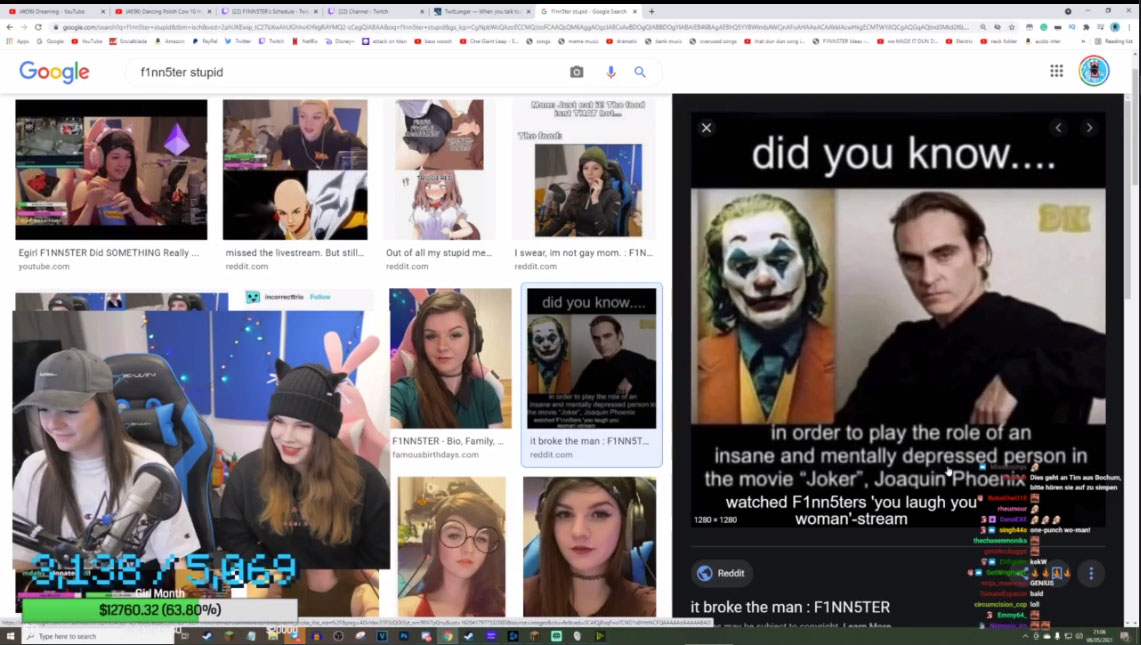This screenshot has width=1141, height=645.
Task: Click the famousbirthdays.com source text
Action: click(x=435, y=454)
